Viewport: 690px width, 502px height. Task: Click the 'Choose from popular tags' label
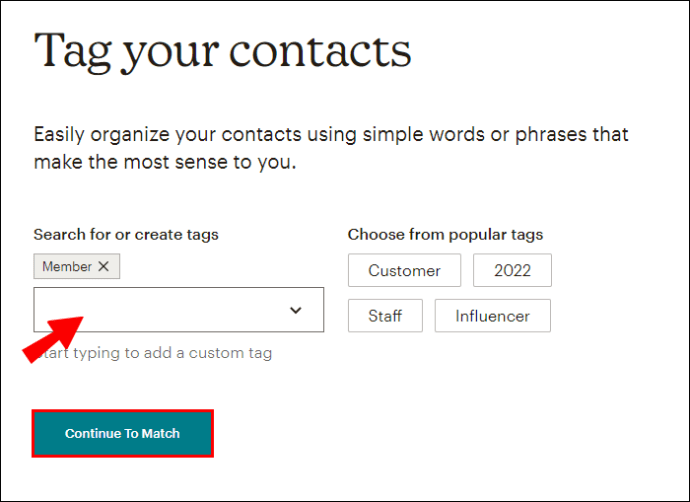445,235
